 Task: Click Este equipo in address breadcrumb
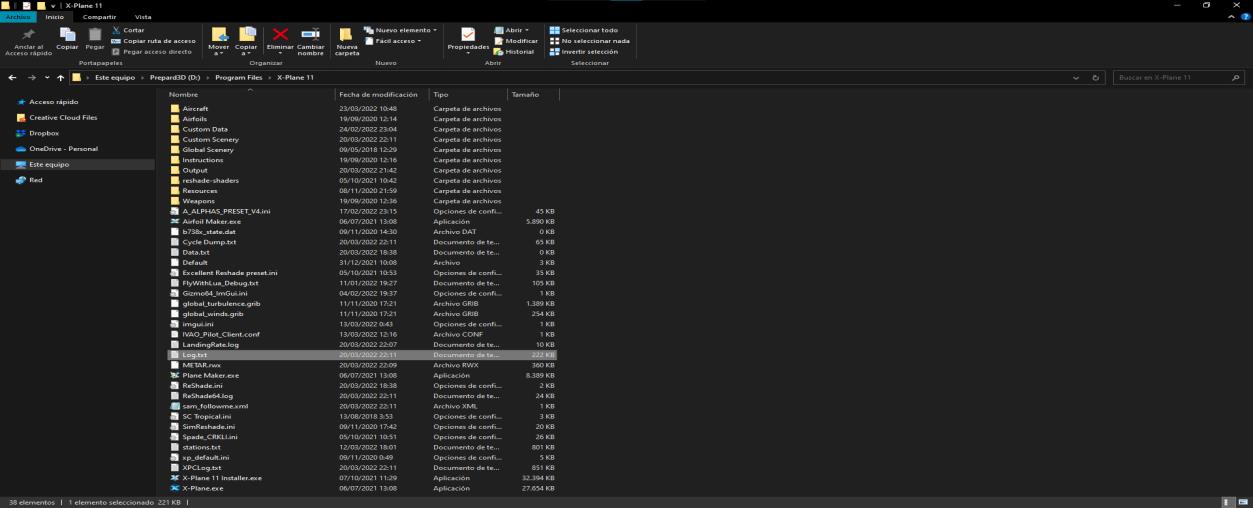[117, 77]
